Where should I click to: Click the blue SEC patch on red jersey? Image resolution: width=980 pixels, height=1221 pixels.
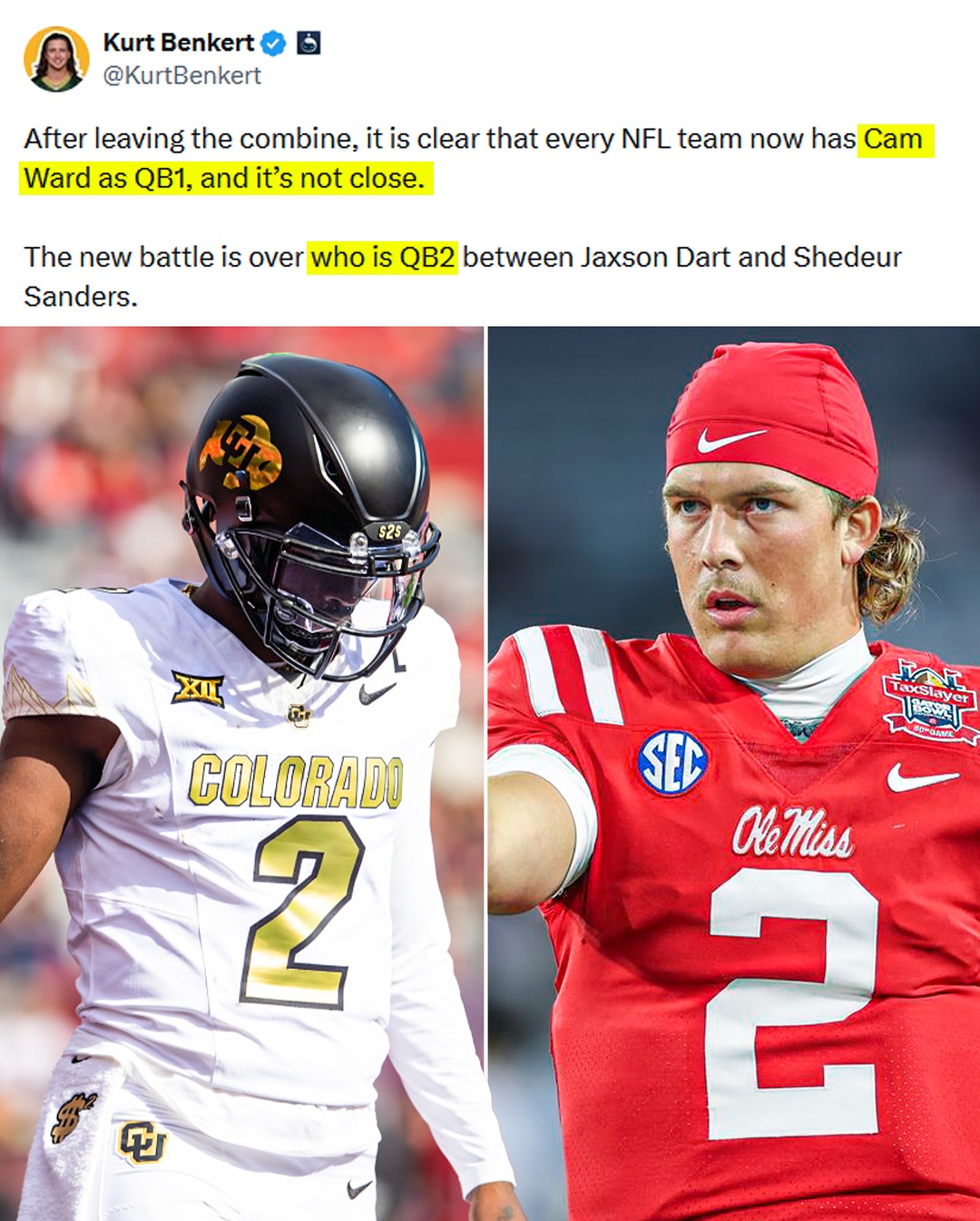(x=672, y=763)
